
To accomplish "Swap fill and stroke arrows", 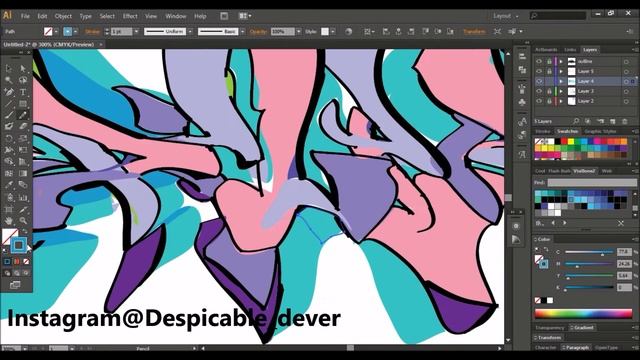I will [x=25, y=231].
